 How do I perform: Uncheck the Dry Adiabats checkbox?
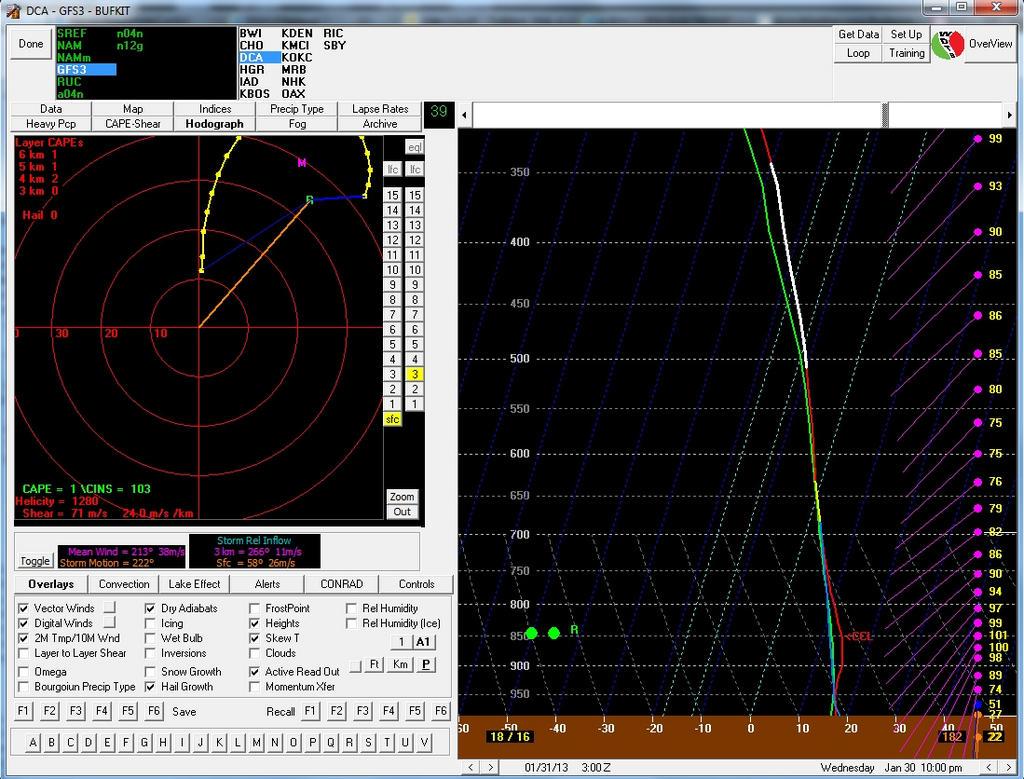coord(150,608)
